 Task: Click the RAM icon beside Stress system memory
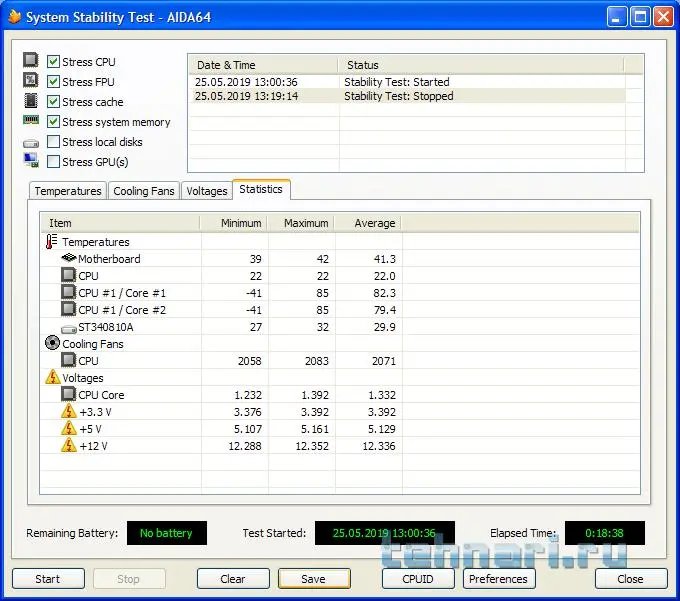pyautogui.click(x=31, y=121)
